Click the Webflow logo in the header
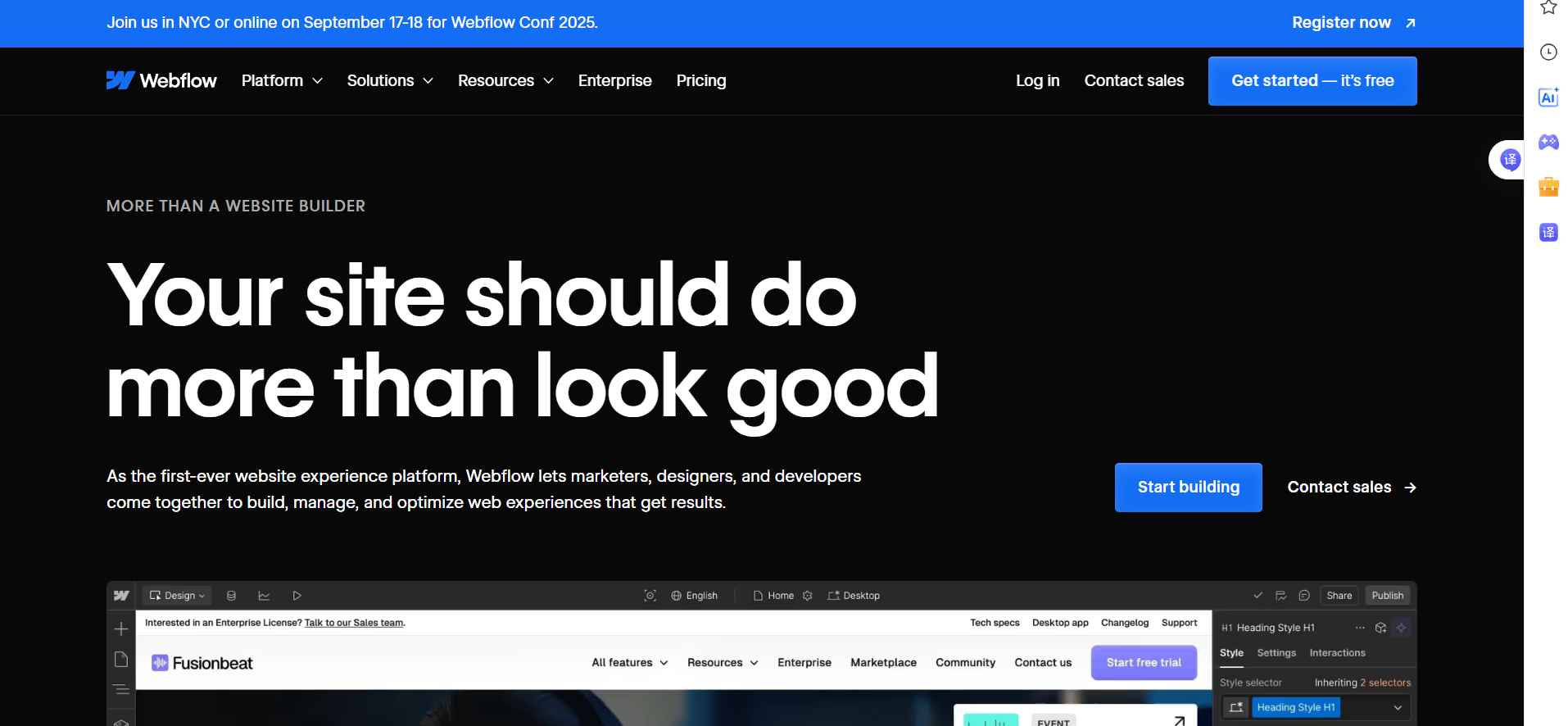This screenshot has height=726, width=1568. 161,80
